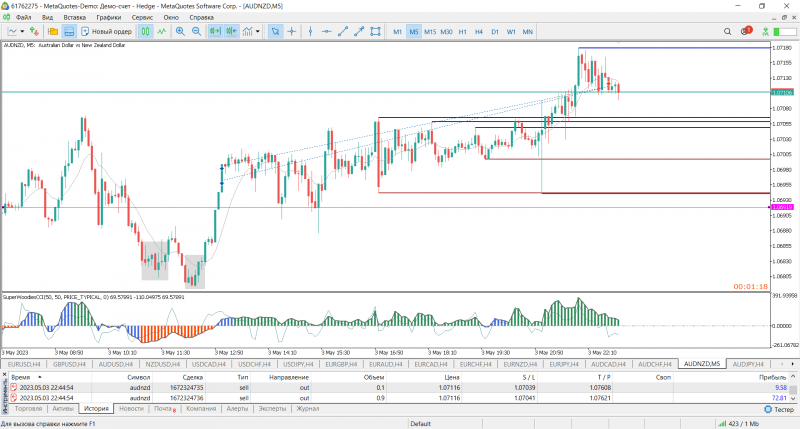
Task: Toggle chart shift
Action: coord(231,32)
